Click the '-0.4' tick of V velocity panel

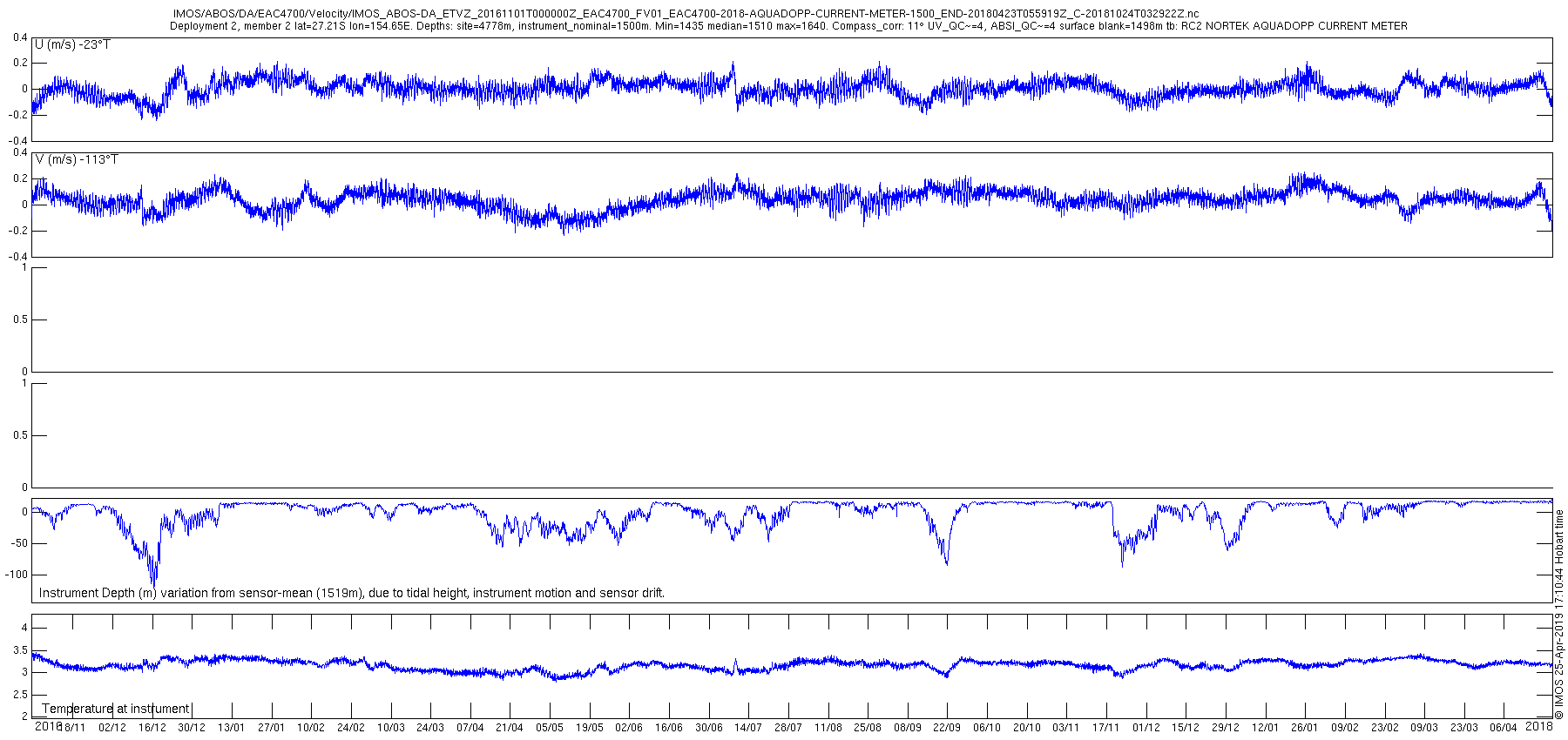[x=18, y=257]
